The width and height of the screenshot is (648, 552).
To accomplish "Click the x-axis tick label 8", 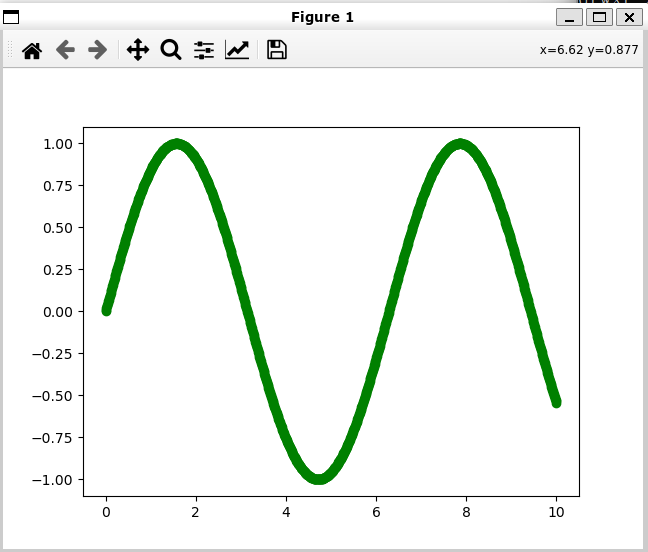I will pyautogui.click(x=466, y=512).
